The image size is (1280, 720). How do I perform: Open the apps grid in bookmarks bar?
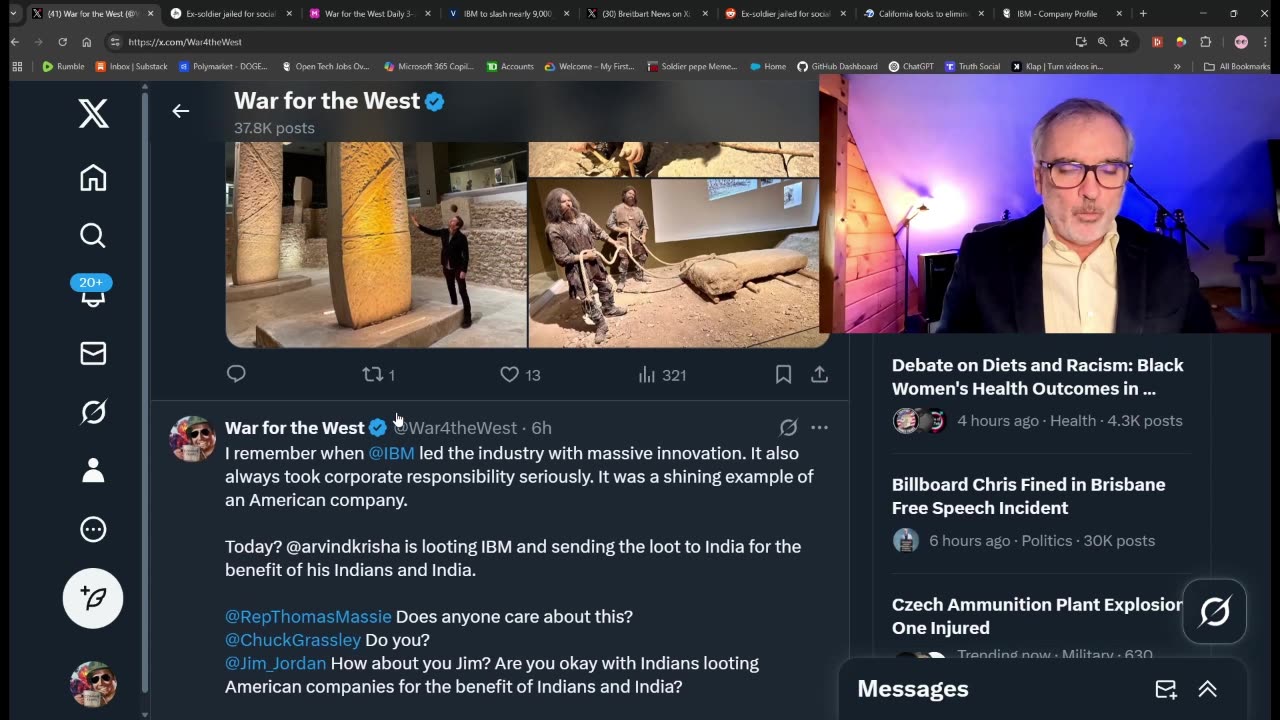pos(17,66)
